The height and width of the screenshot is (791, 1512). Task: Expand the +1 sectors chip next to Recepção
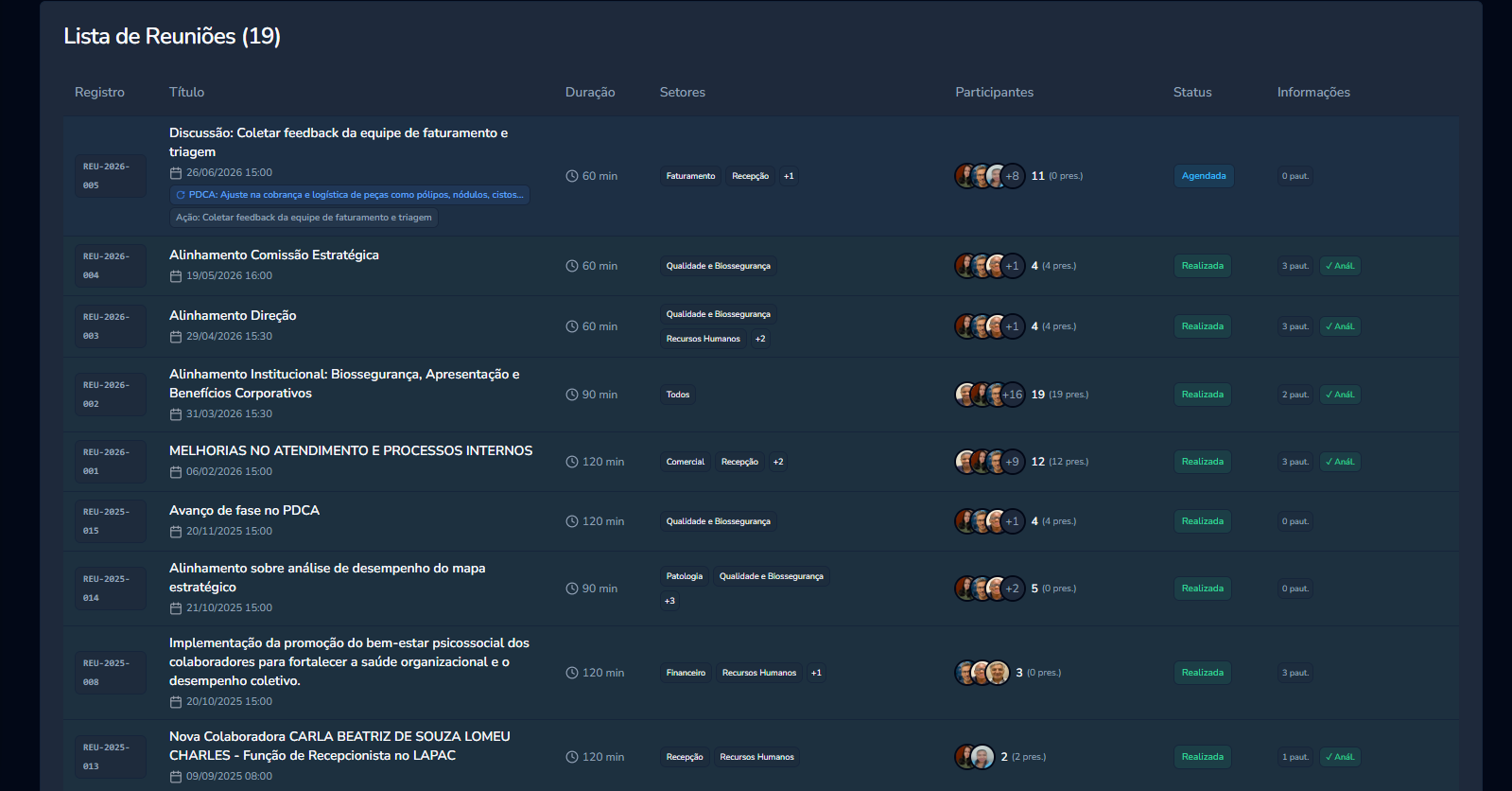[x=789, y=176]
